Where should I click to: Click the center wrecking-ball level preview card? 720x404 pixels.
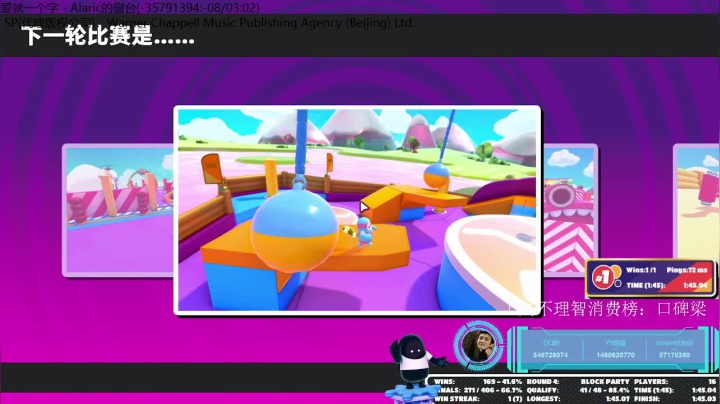pos(357,210)
